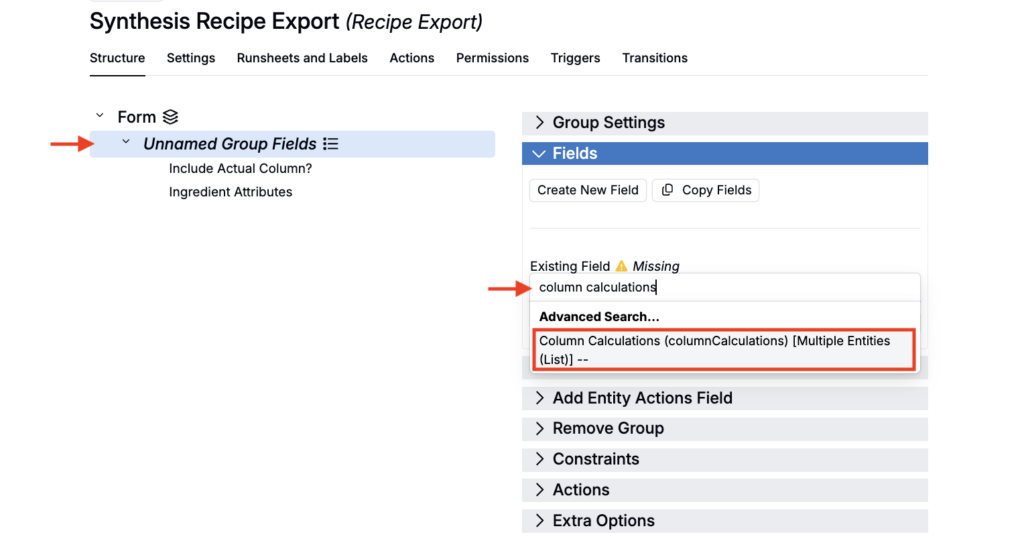Collapse the Form tree node
Screen dimensions: 1024x551
pyautogui.click(x=99, y=117)
